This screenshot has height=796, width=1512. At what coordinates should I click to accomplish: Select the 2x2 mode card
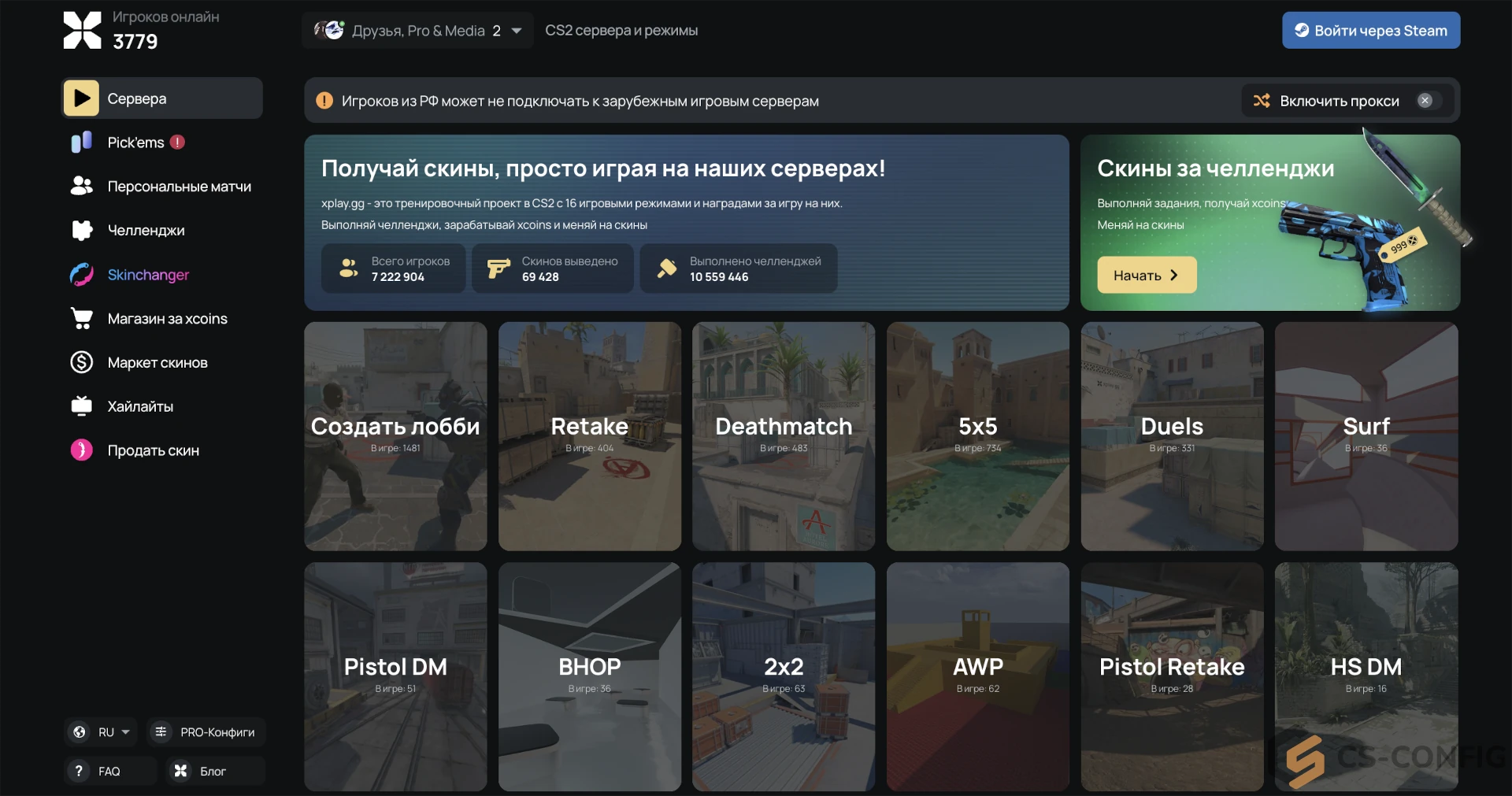[784, 676]
